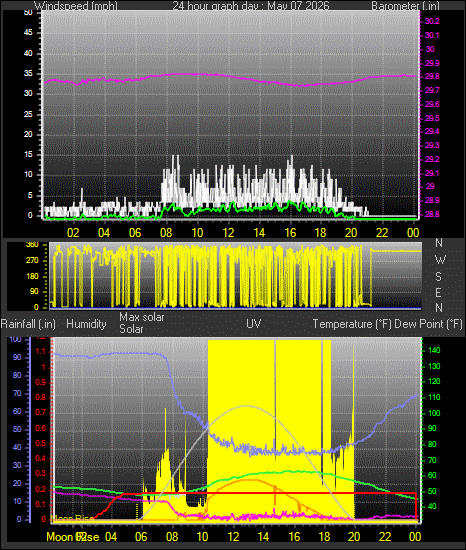Select the UV legend label
The width and height of the screenshot is (466, 550).
pyautogui.click(x=254, y=323)
